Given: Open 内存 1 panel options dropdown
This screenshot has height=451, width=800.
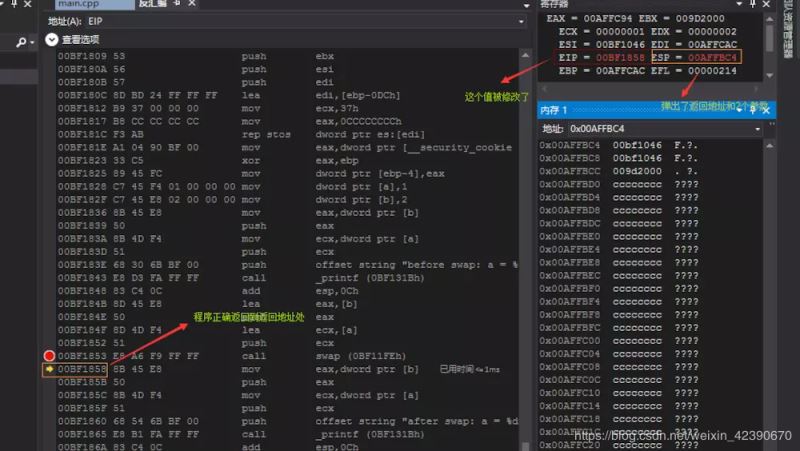Looking at the screenshot, I should [x=739, y=110].
